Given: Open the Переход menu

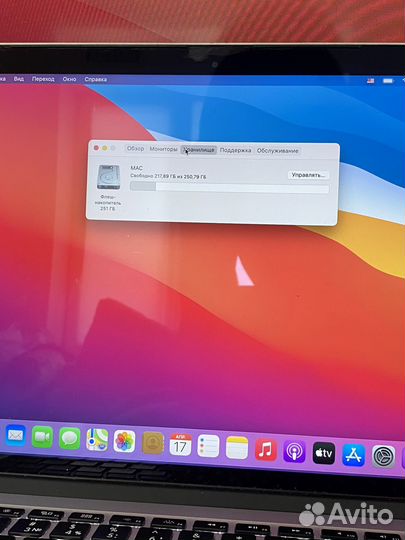Looking at the screenshot, I should pyautogui.click(x=43, y=79).
